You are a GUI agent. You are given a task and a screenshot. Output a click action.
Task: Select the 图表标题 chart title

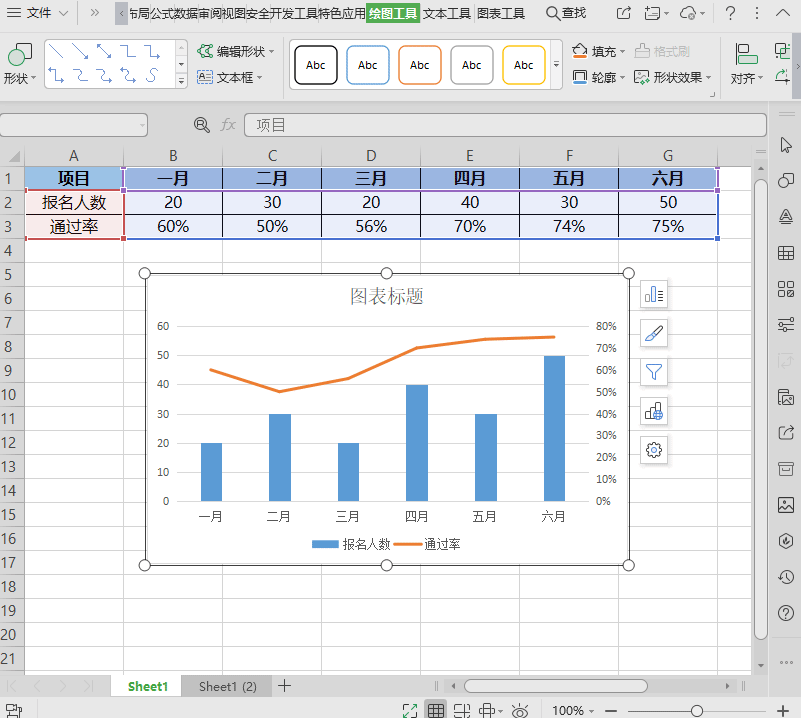click(x=387, y=296)
